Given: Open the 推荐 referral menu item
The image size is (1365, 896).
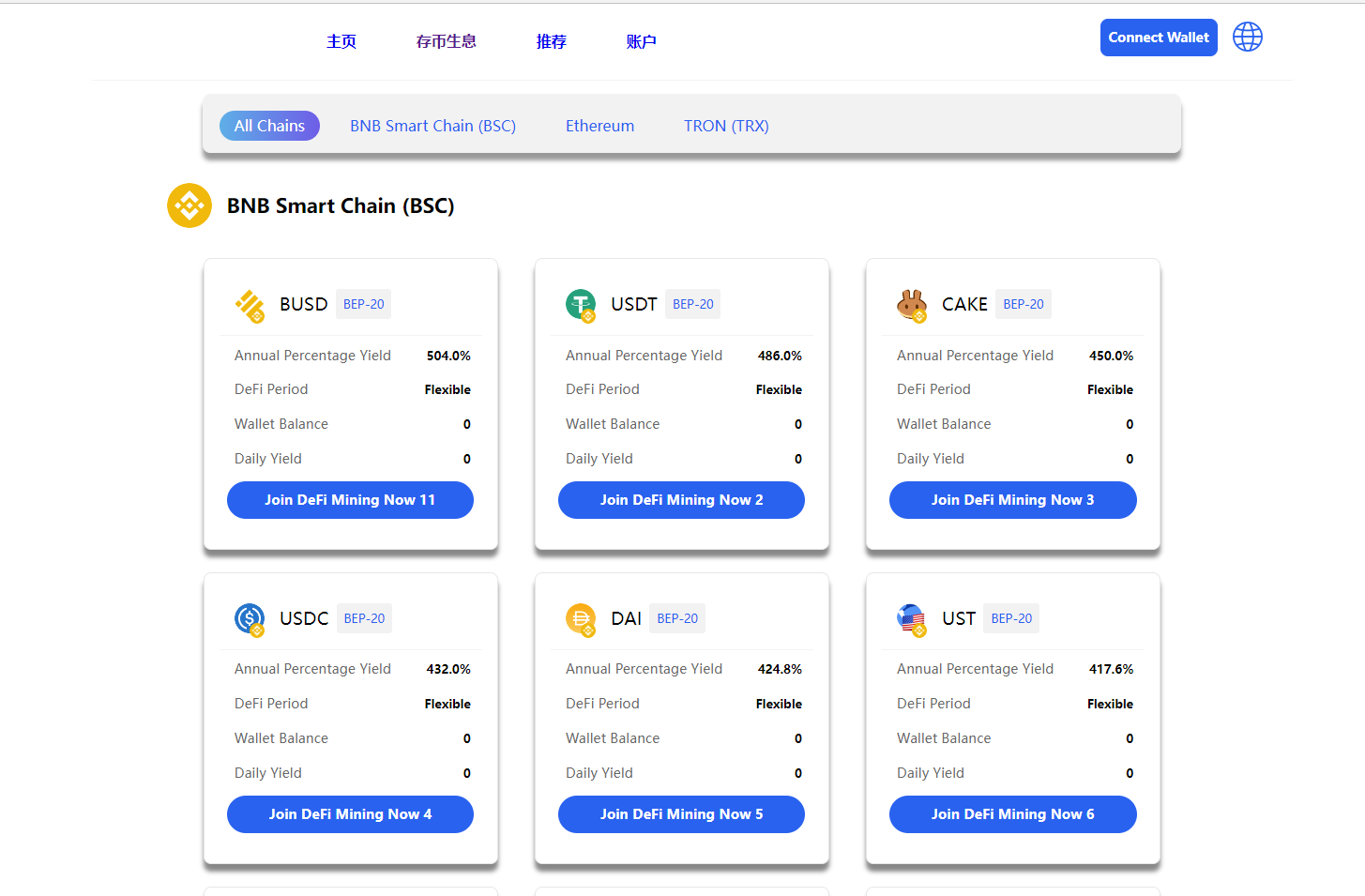Looking at the screenshot, I should (552, 41).
